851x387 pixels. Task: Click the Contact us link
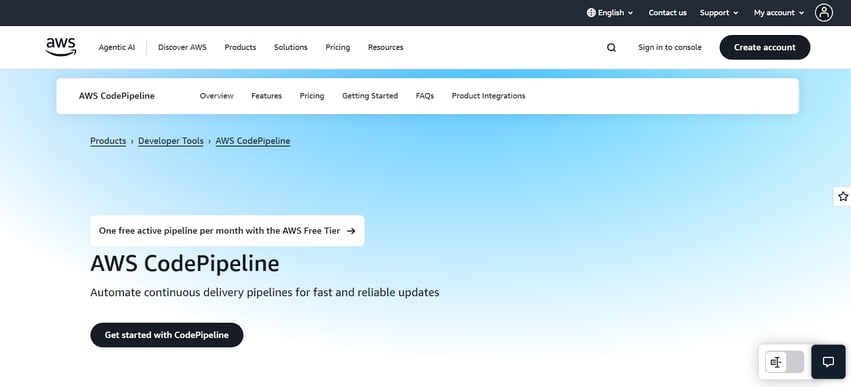pos(667,12)
